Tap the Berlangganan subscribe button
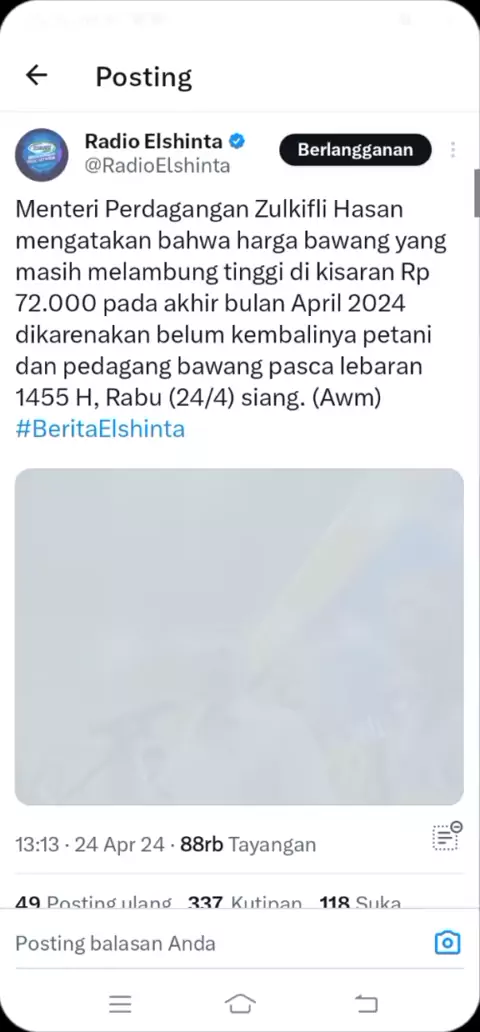The width and height of the screenshot is (480, 1032). 356,149
